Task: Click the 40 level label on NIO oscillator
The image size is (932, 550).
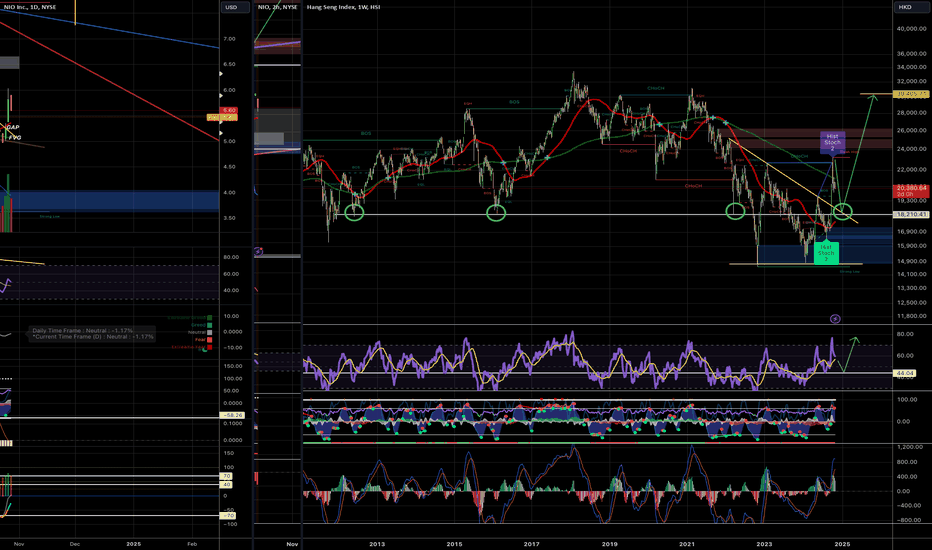Action: point(226,485)
